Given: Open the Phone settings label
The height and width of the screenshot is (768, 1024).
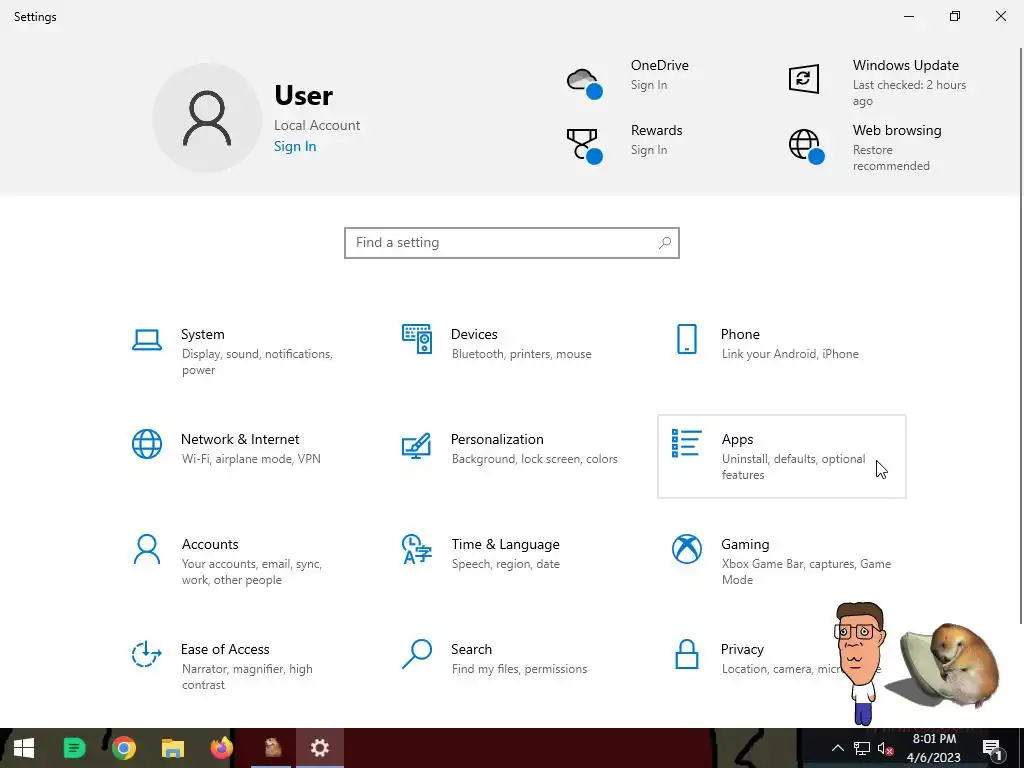Looking at the screenshot, I should point(740,334).
